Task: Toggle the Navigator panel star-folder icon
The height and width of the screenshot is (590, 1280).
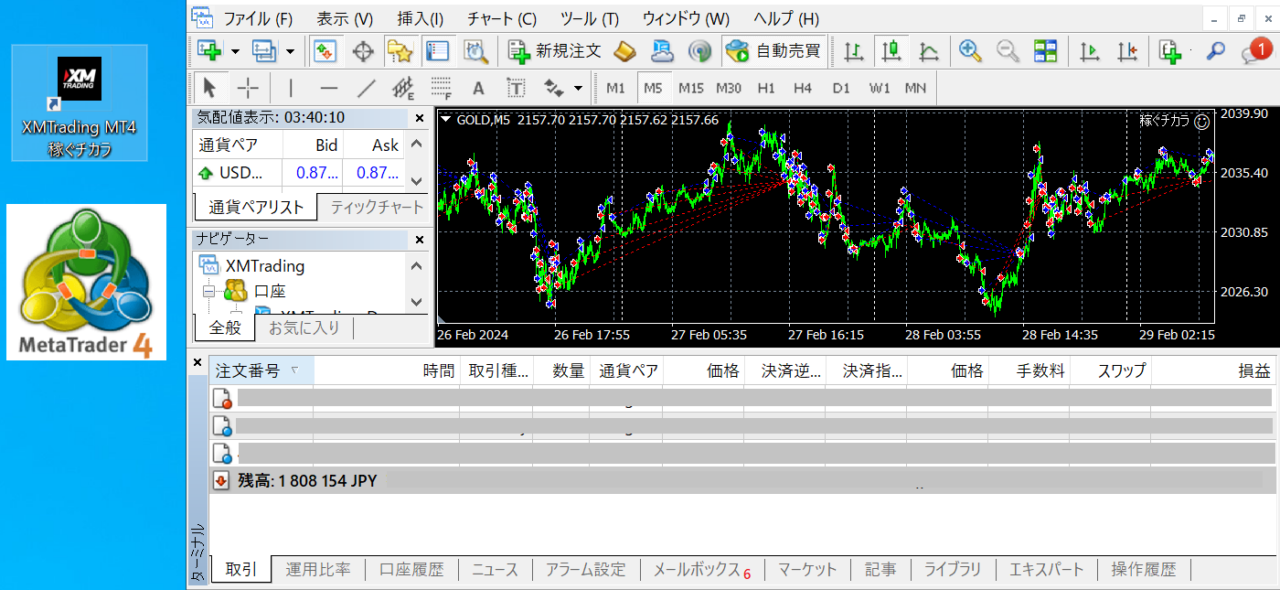Action: 400,51
